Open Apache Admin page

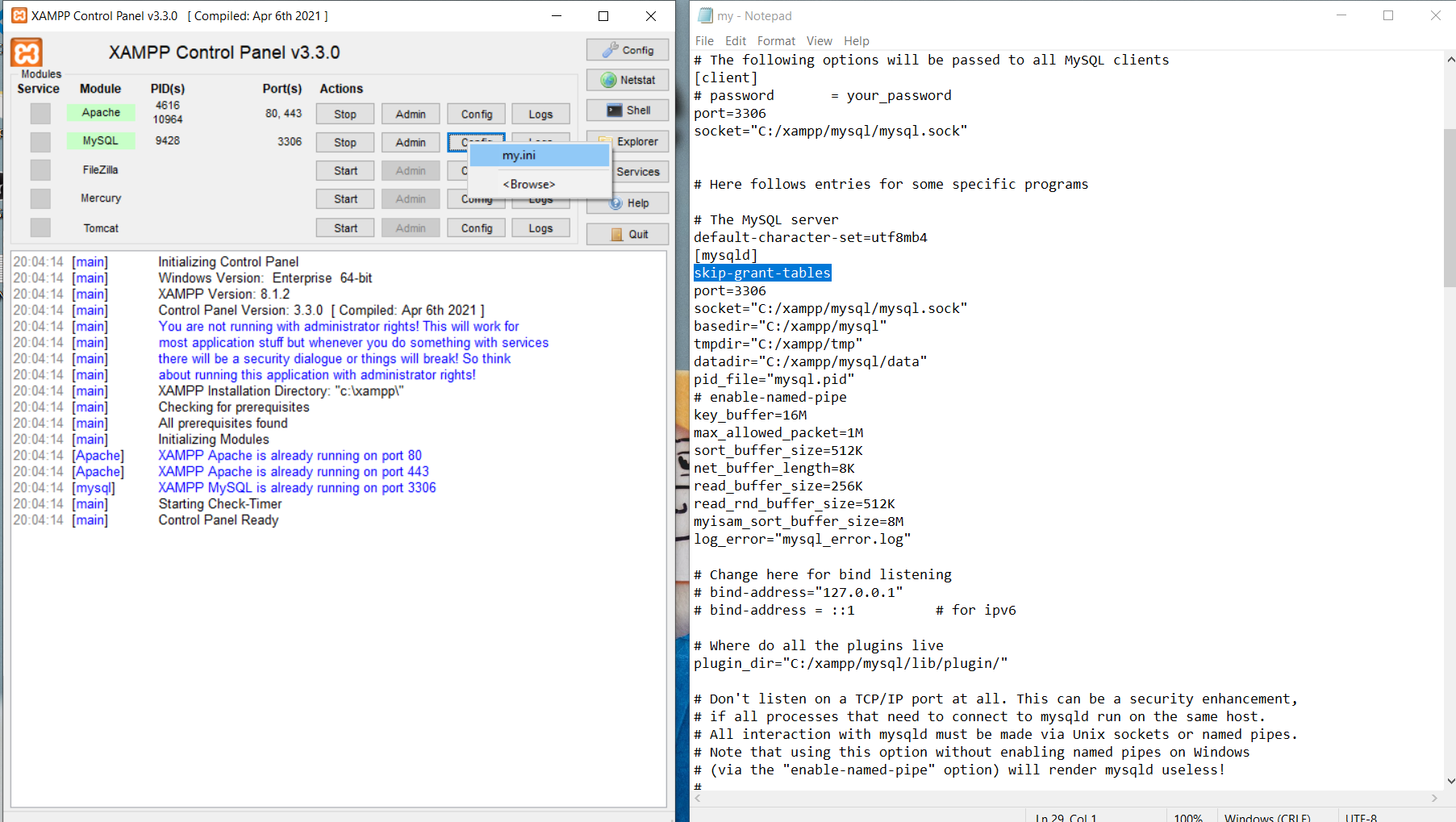[411, 115]
